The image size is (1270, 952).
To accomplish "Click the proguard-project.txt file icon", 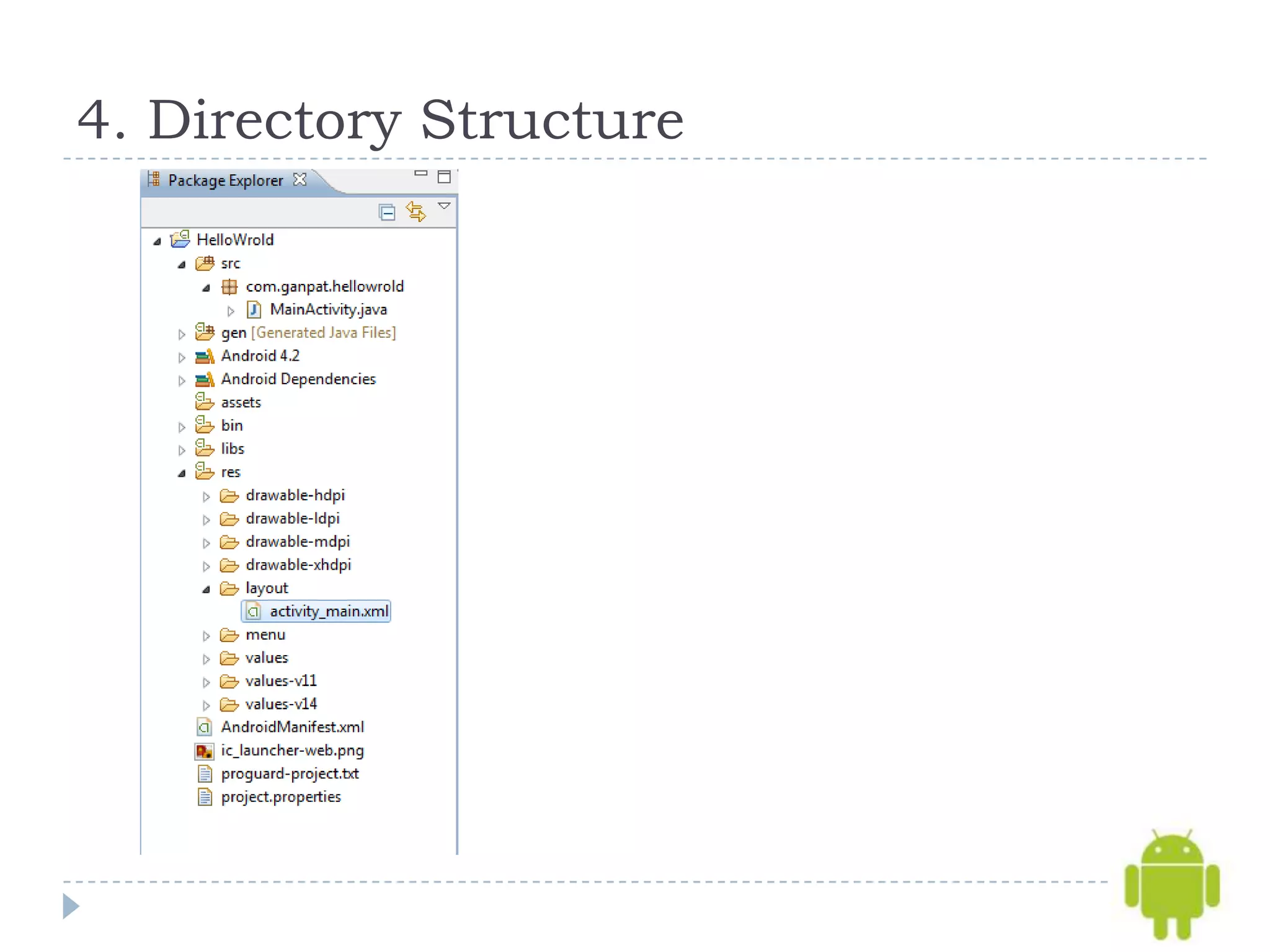I will (x=205, y=774).
